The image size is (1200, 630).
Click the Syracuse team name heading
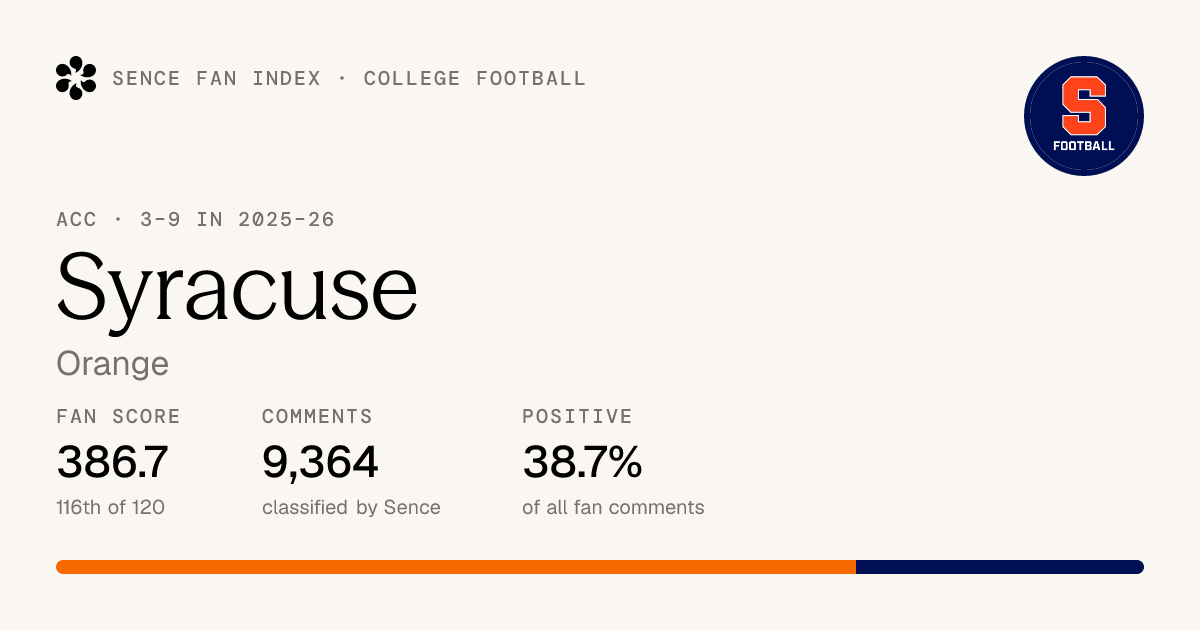pos(237,287)
